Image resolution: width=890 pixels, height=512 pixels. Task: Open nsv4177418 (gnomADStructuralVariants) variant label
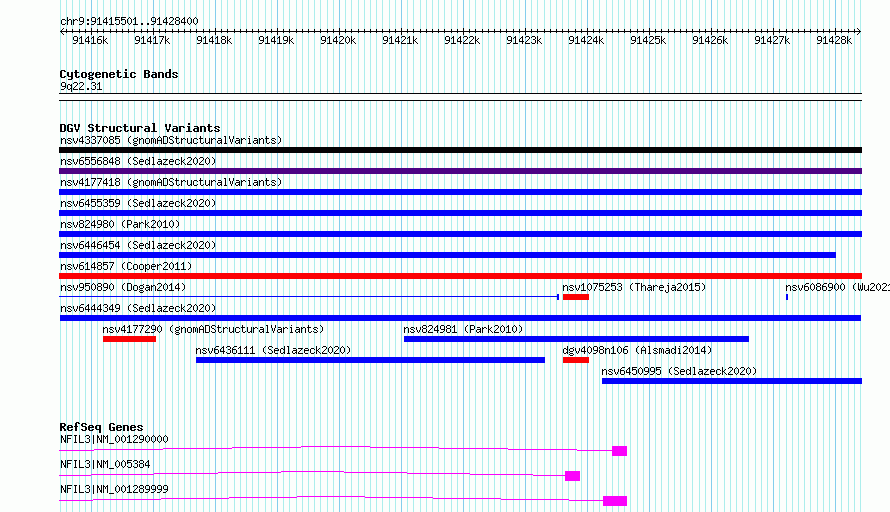(171, 182)
